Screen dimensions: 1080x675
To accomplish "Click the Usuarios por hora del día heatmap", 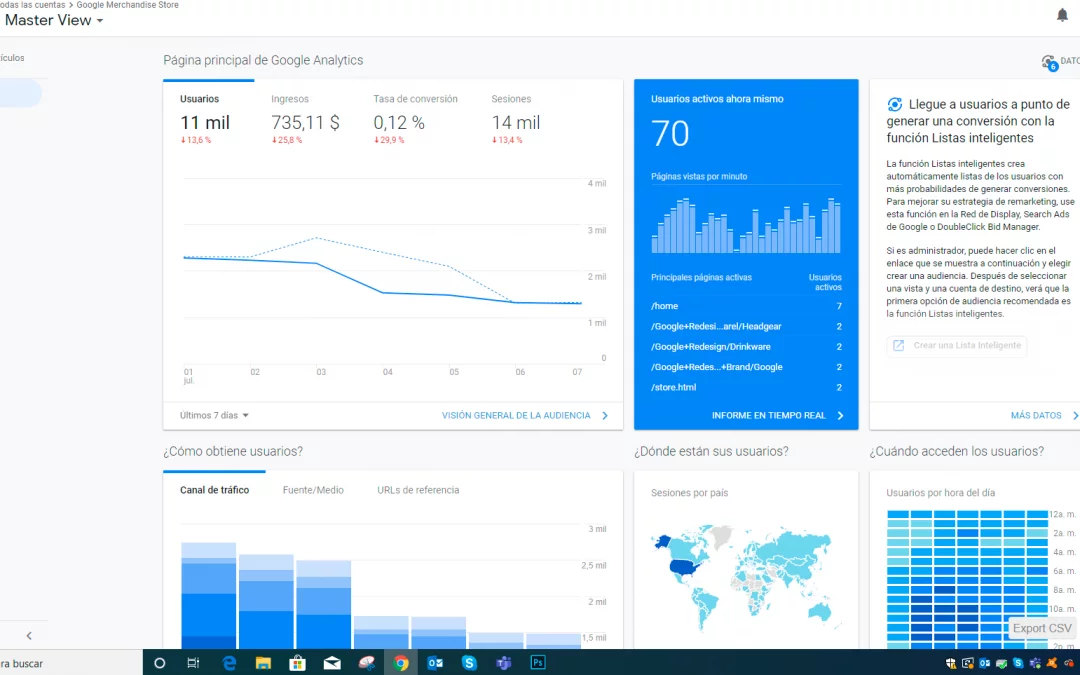I will click(967, 580).
